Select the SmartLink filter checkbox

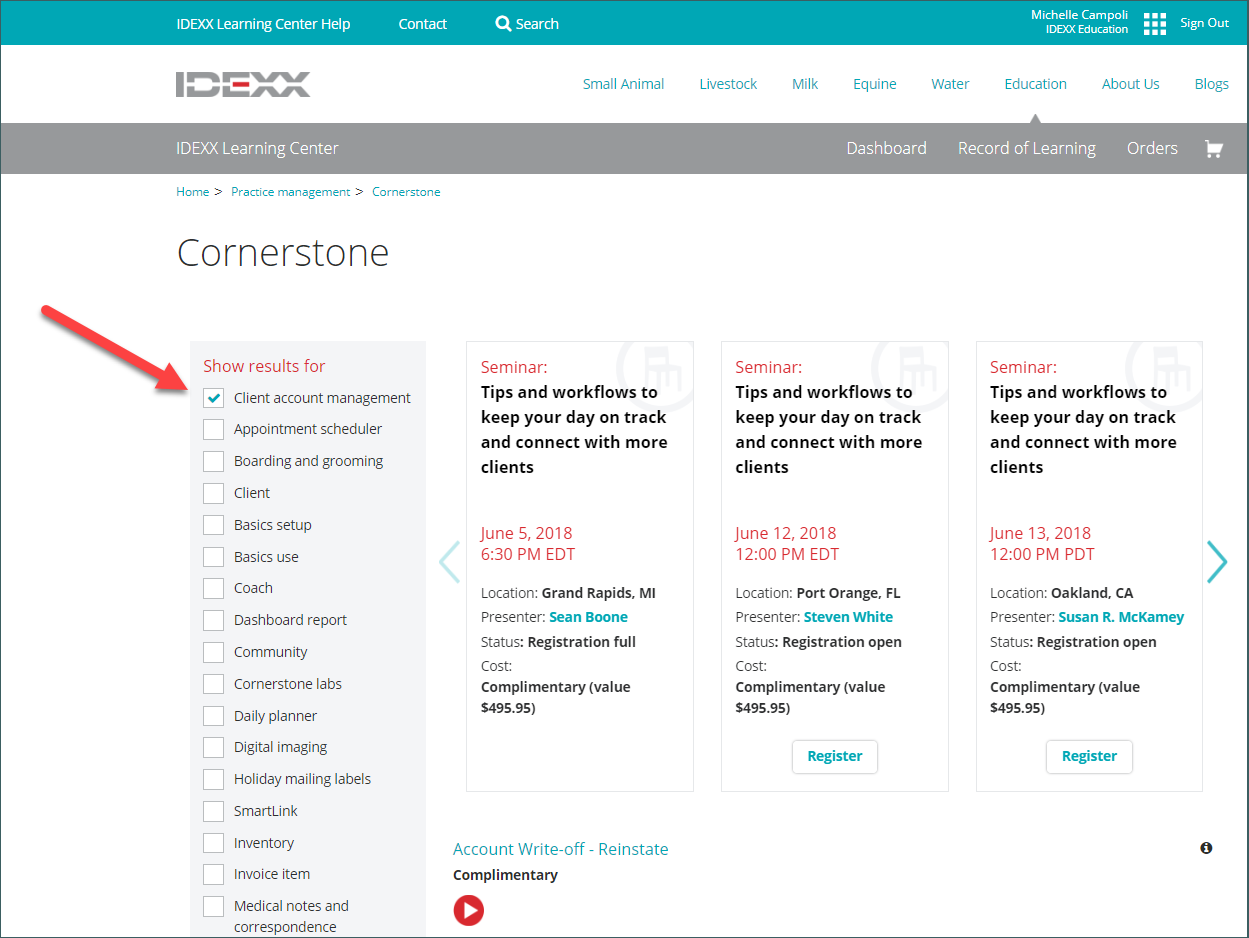pos(213,811)
